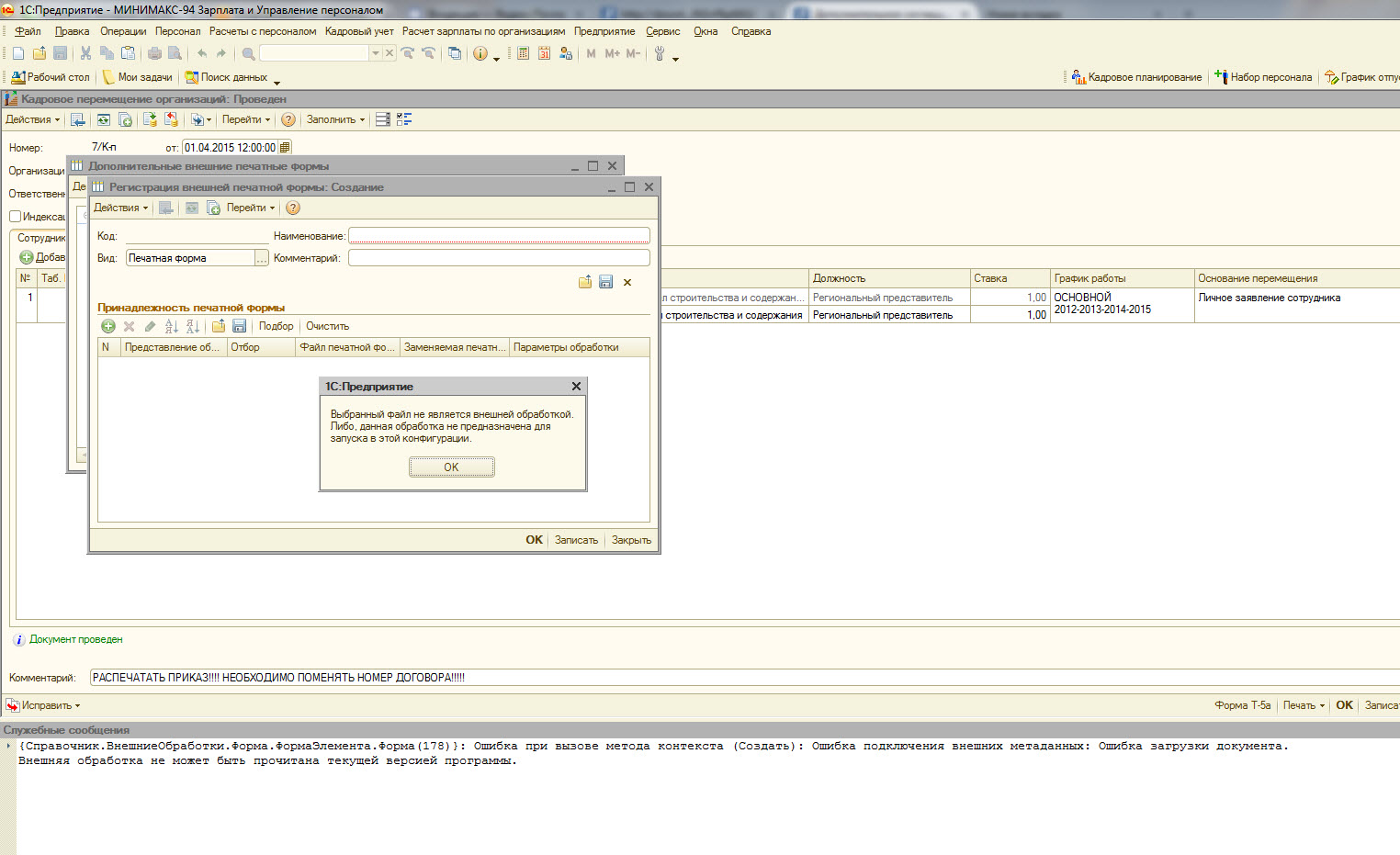The height and width of the screenshot is (855, 1400).
Task: Click the help icon in registration form toolbar
Action: 293,208
